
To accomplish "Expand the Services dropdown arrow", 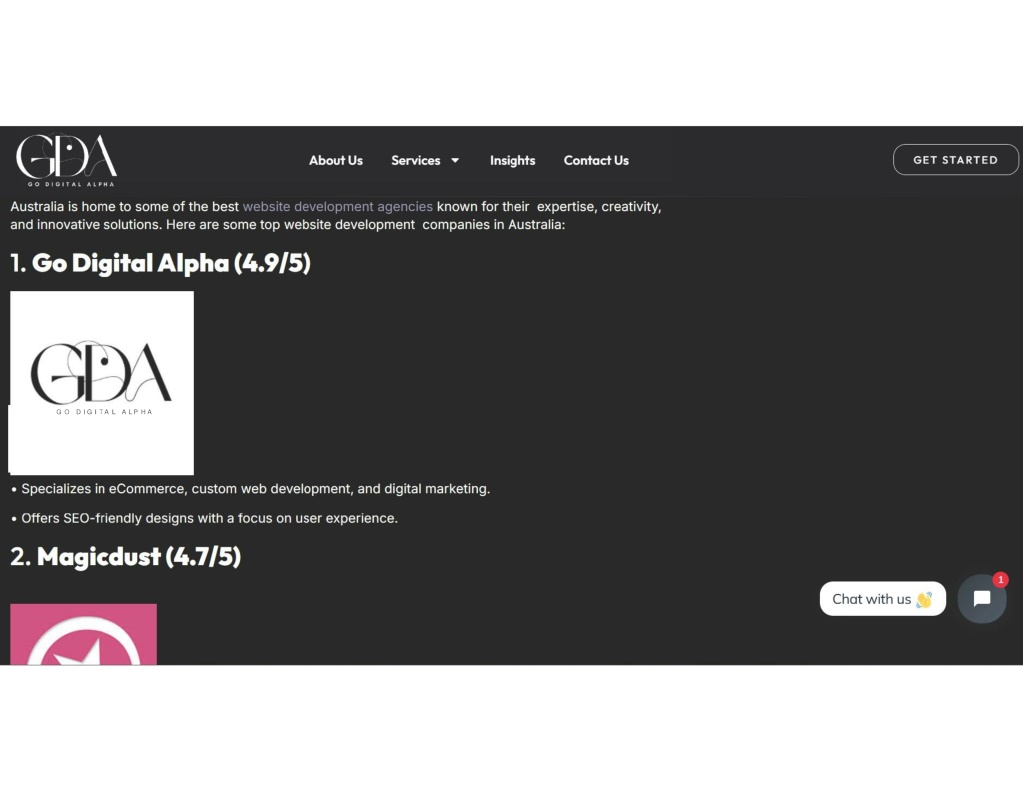I will point(455,160).
